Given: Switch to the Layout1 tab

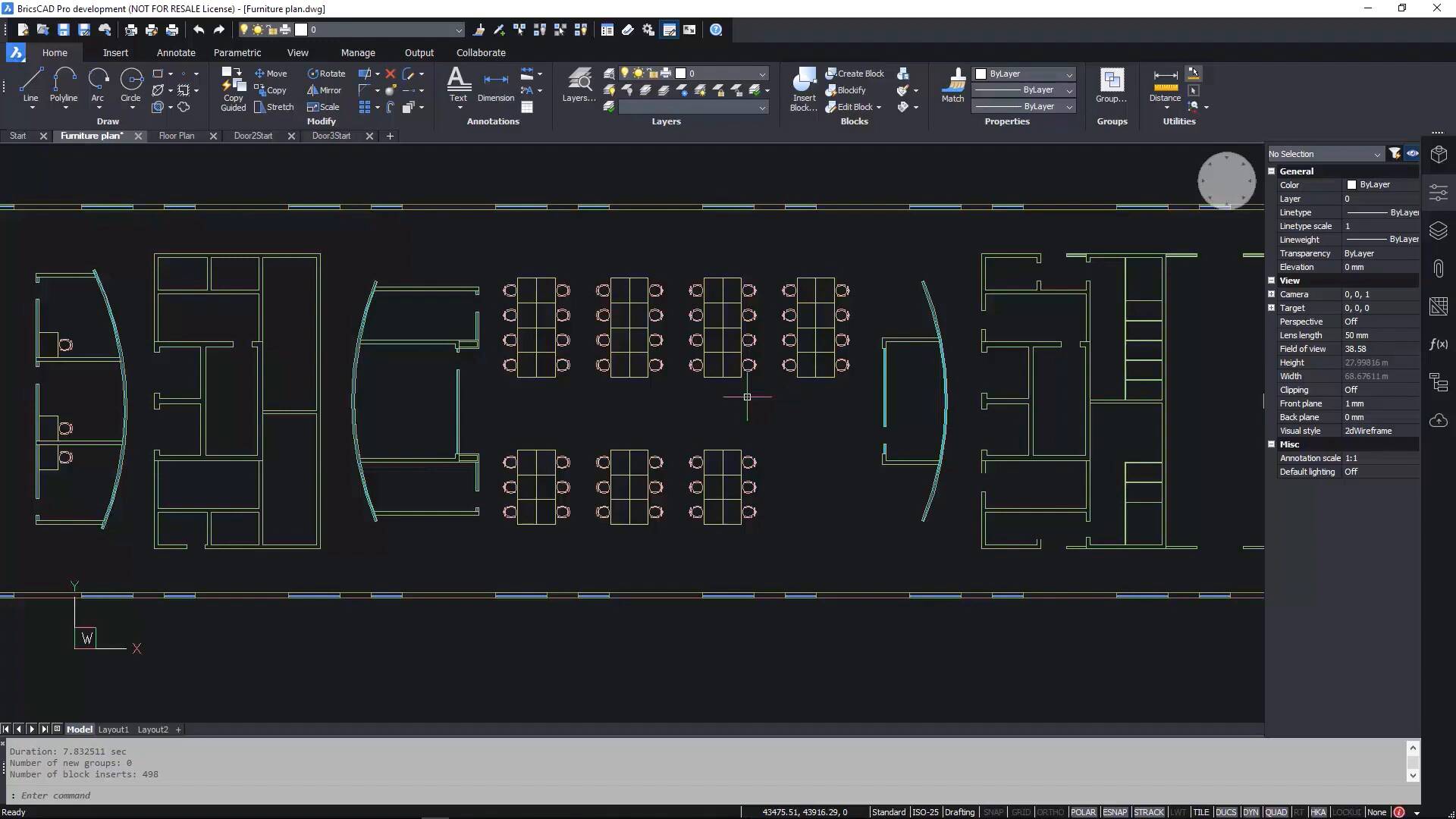Looking at the screenshot, I should pyautogui.click(x=114, y=730).
